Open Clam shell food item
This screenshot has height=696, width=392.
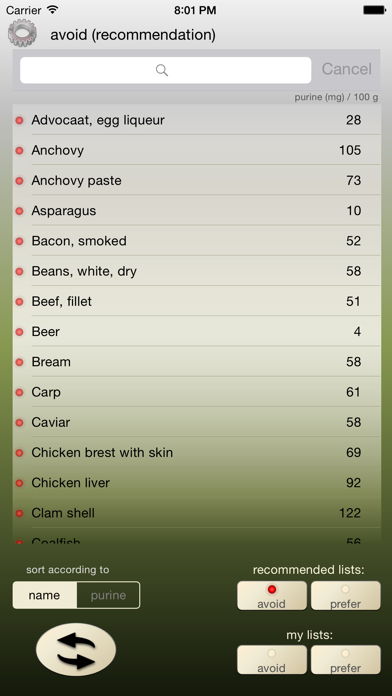[197, 513]
